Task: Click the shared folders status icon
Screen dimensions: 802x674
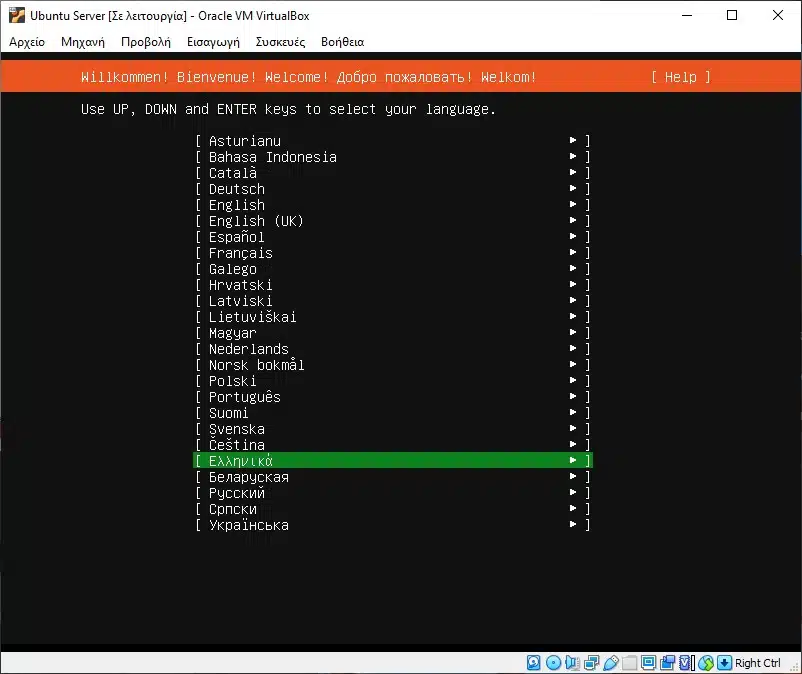Action: [630, 663]
